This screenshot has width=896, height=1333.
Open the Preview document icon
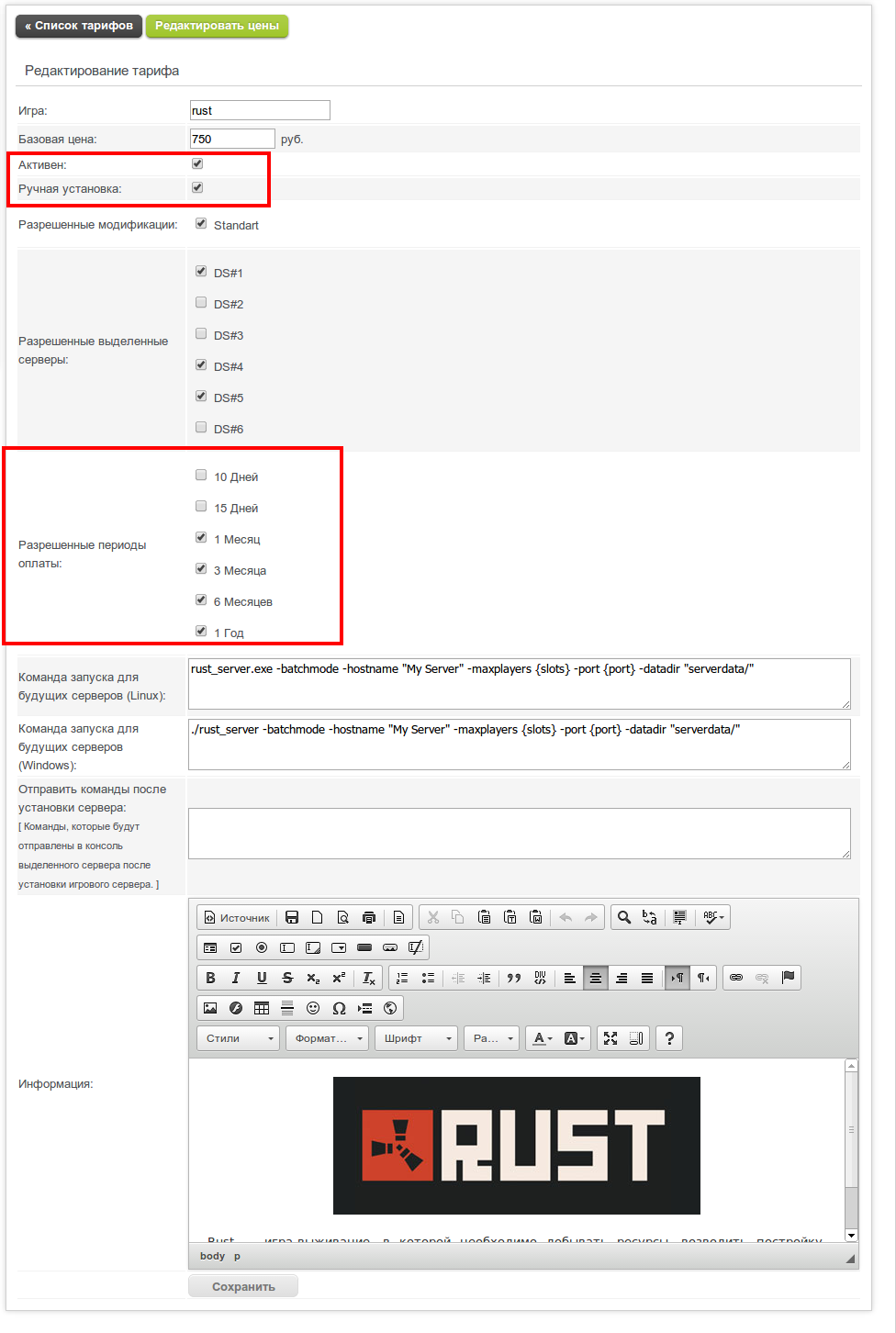pyautogui.click(x=343, y=917)
